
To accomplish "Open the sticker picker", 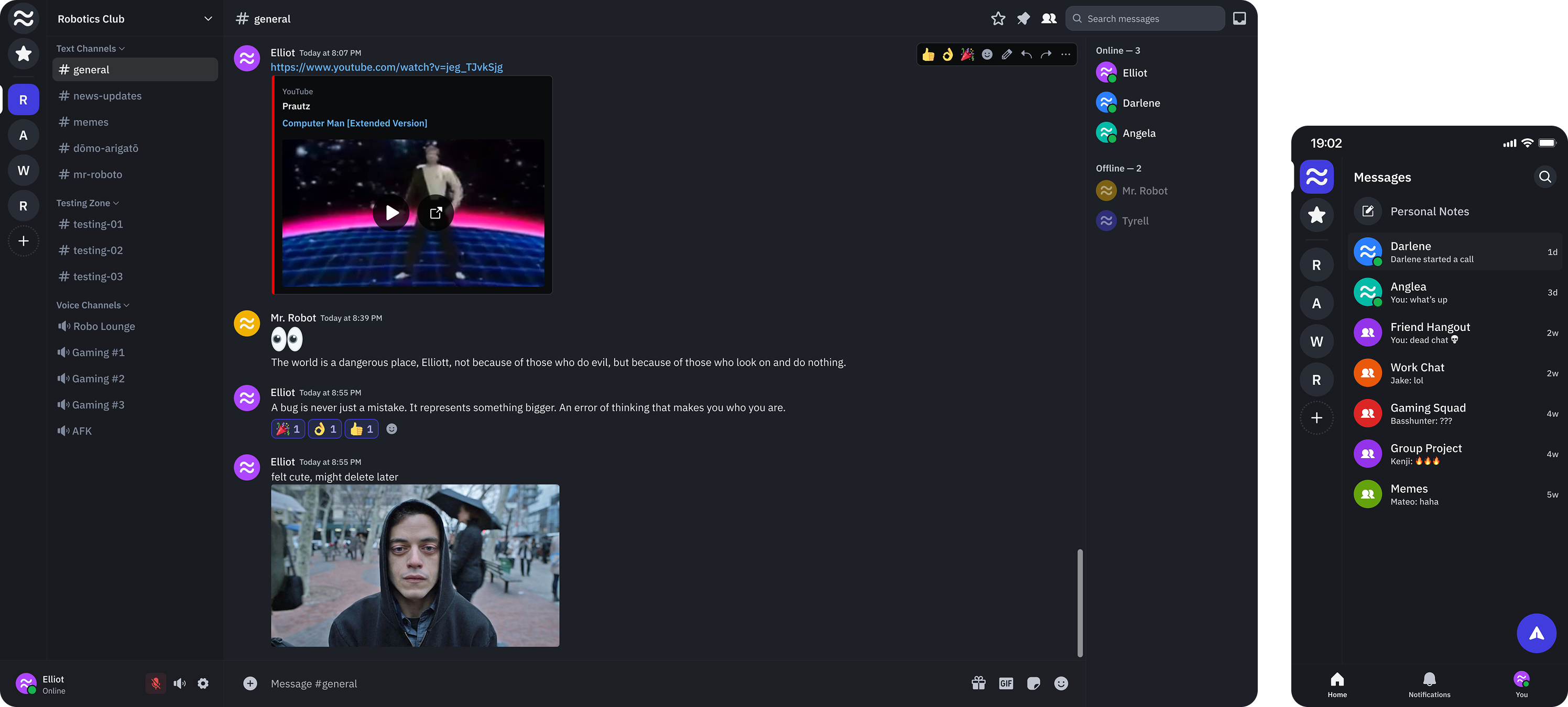I will pyautogui.click(x=1033, y=683).
